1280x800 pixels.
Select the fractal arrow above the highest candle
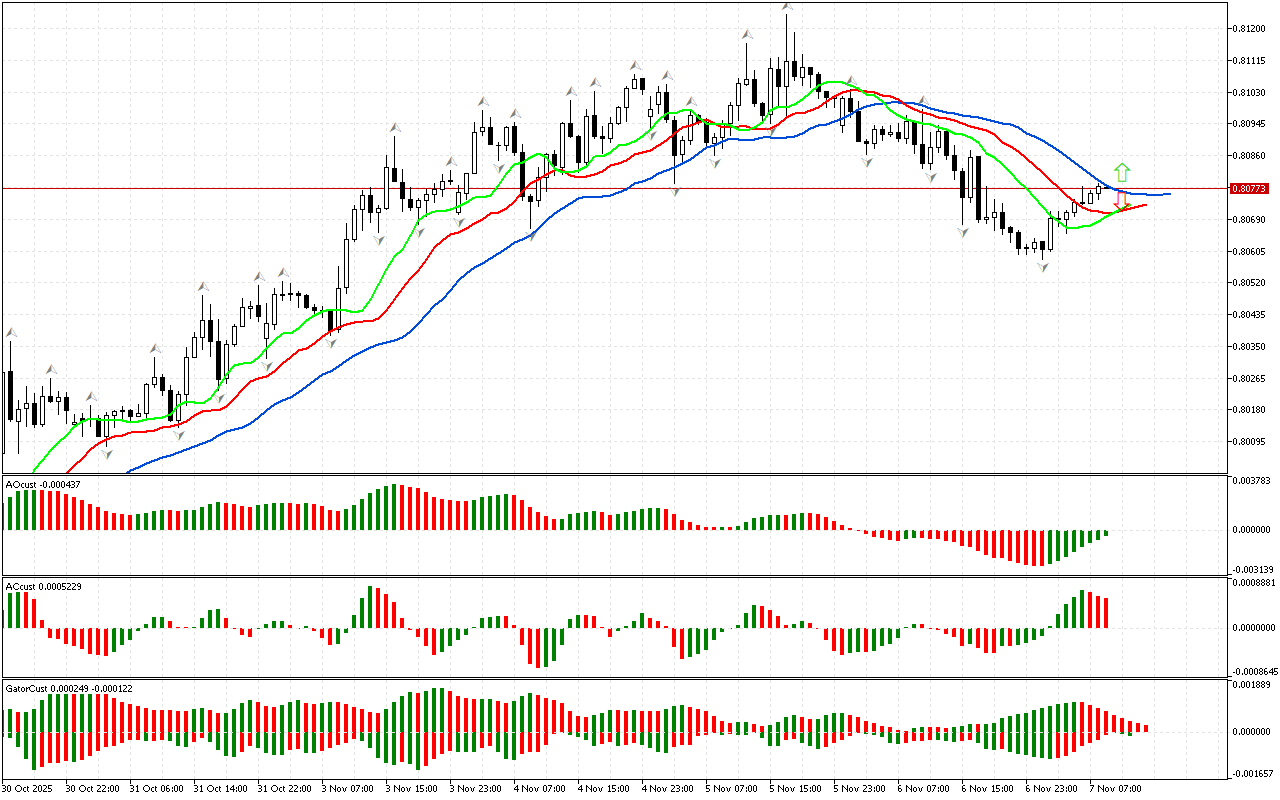[787, 8]
